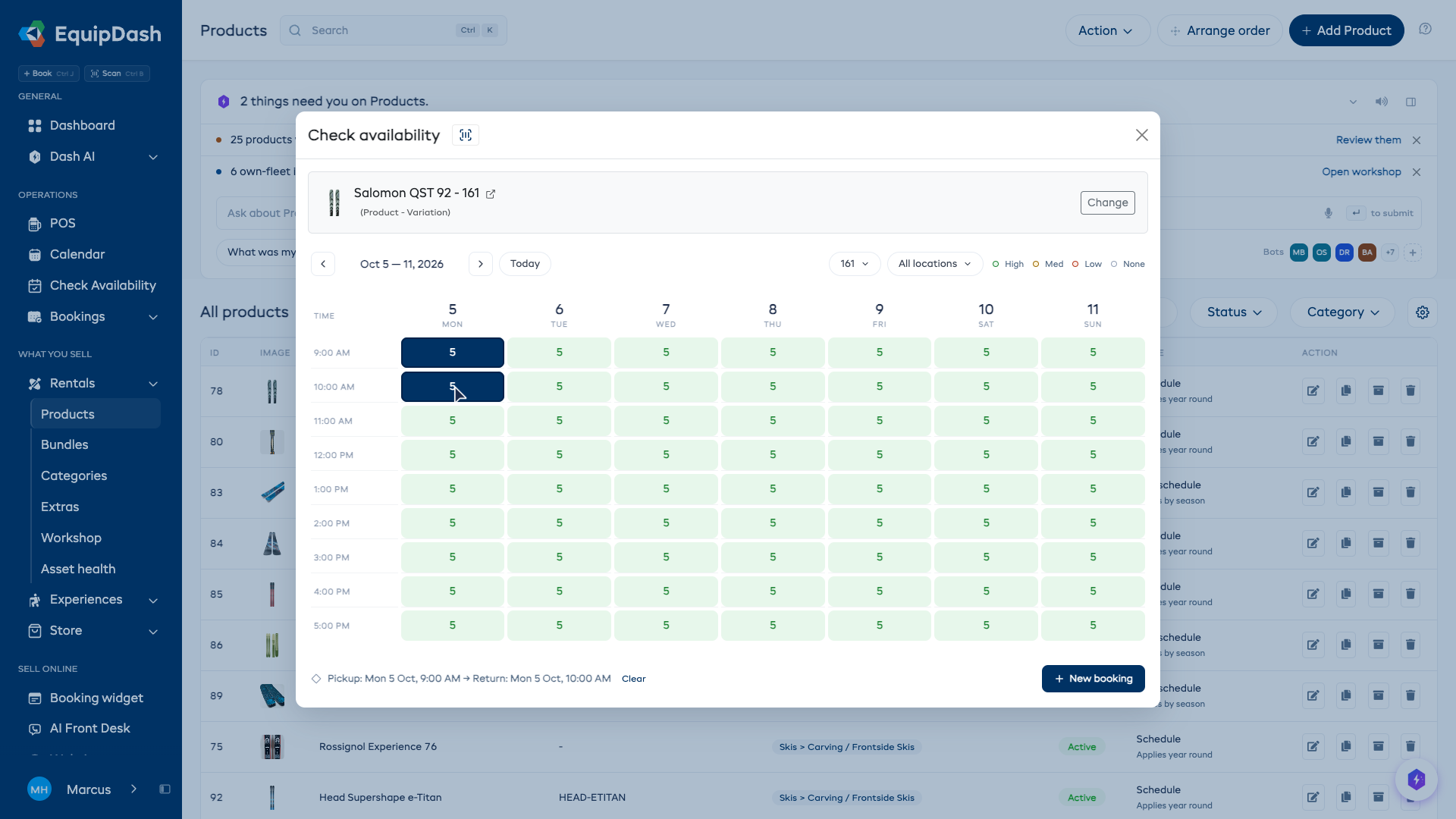
Task: Click the Book shortcut button in the sidebar
Action: click(x=49, y=74)
